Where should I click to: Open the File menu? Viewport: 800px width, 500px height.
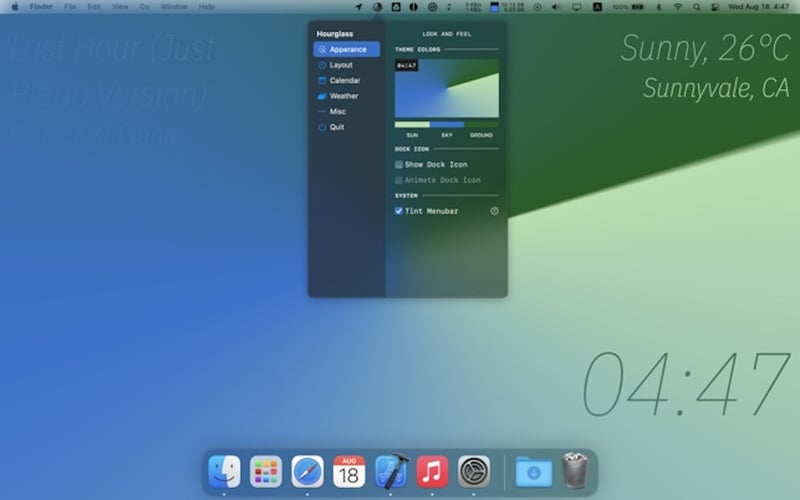coord(70,7)
